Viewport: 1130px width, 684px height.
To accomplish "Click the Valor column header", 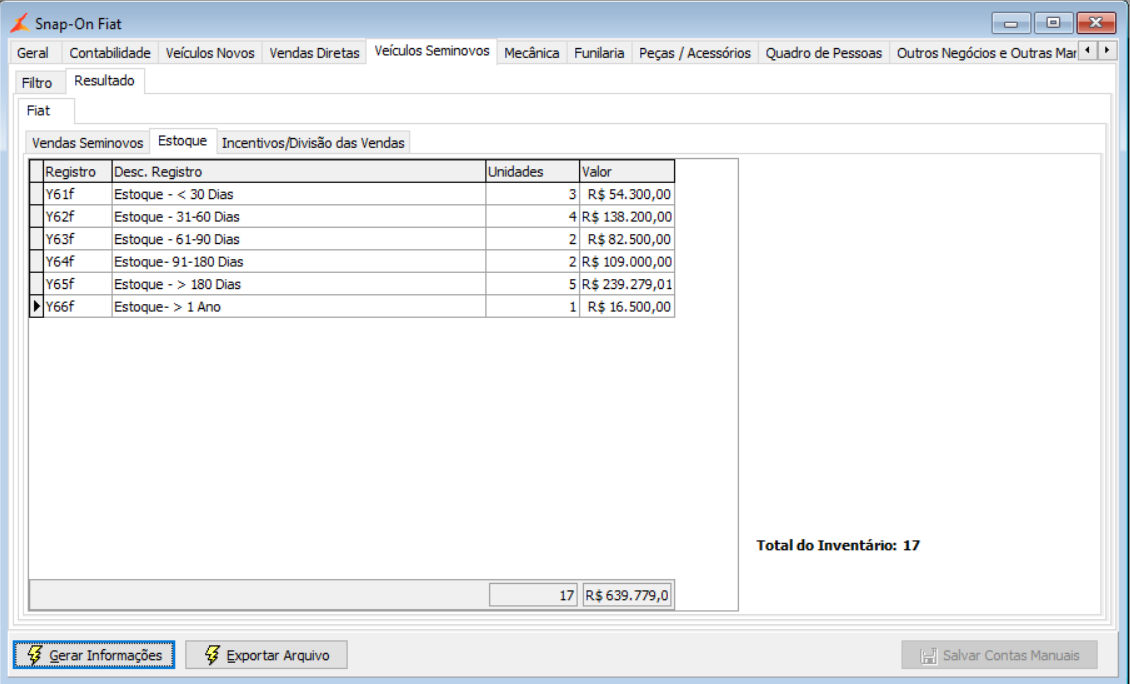I will [x=627, y=172].
